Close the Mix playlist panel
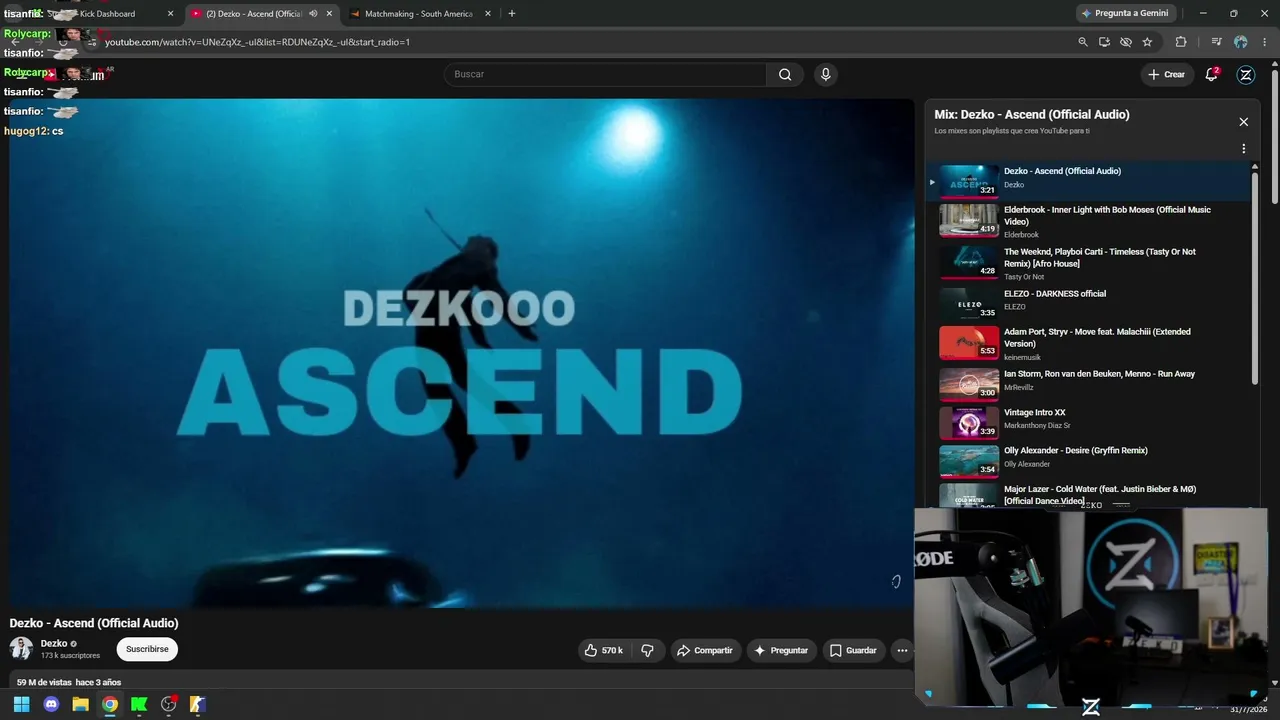1280x720 pixels. point(1244,122)
